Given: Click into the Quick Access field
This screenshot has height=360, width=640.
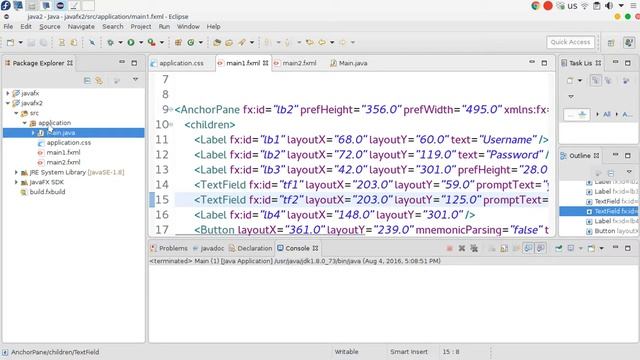Looking at the screenshot, I should point(570,42).
